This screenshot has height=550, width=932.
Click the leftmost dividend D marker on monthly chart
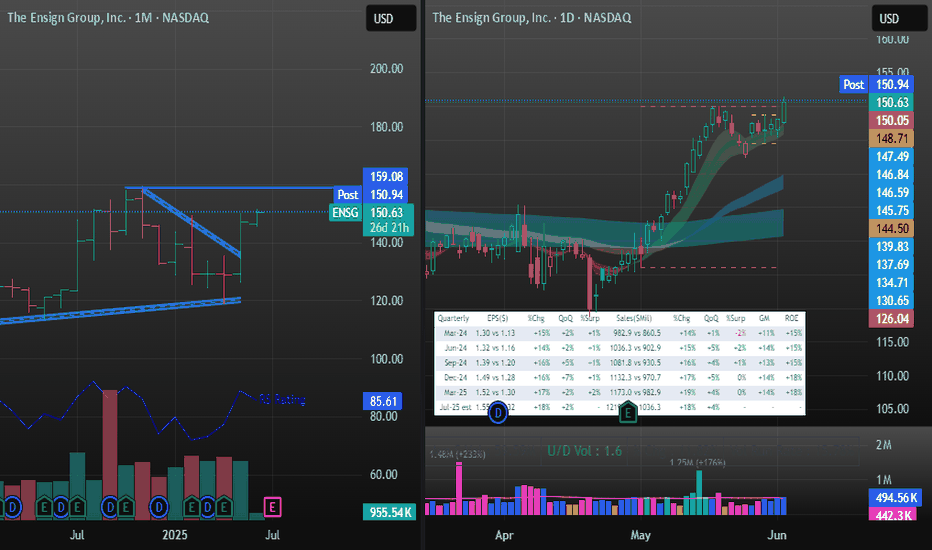coord(12,507)
